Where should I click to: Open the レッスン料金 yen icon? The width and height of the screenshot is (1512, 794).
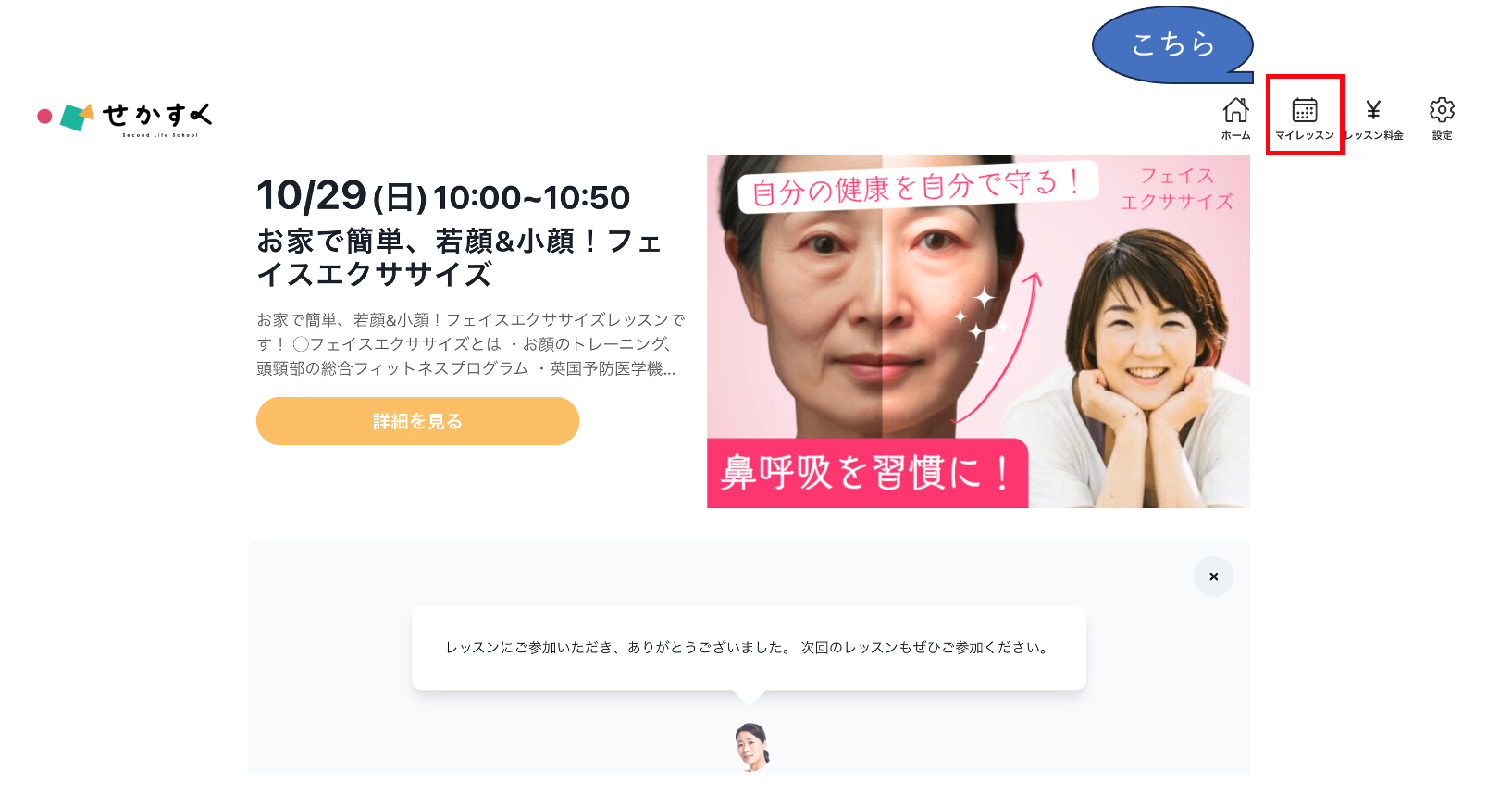1374,118
